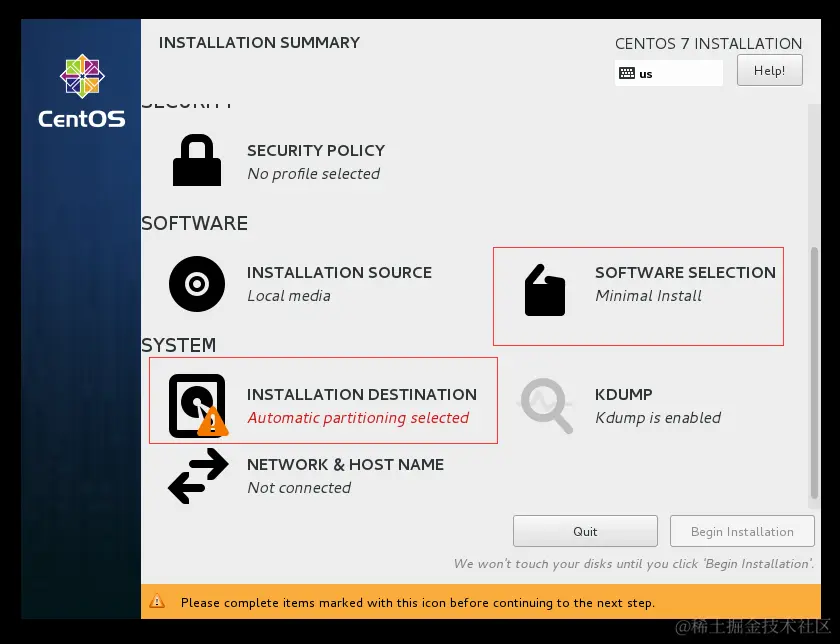Screen dimensions: 840x644
Task: Click the SOFTWARE section heading
Action: (x=194, y=223)
